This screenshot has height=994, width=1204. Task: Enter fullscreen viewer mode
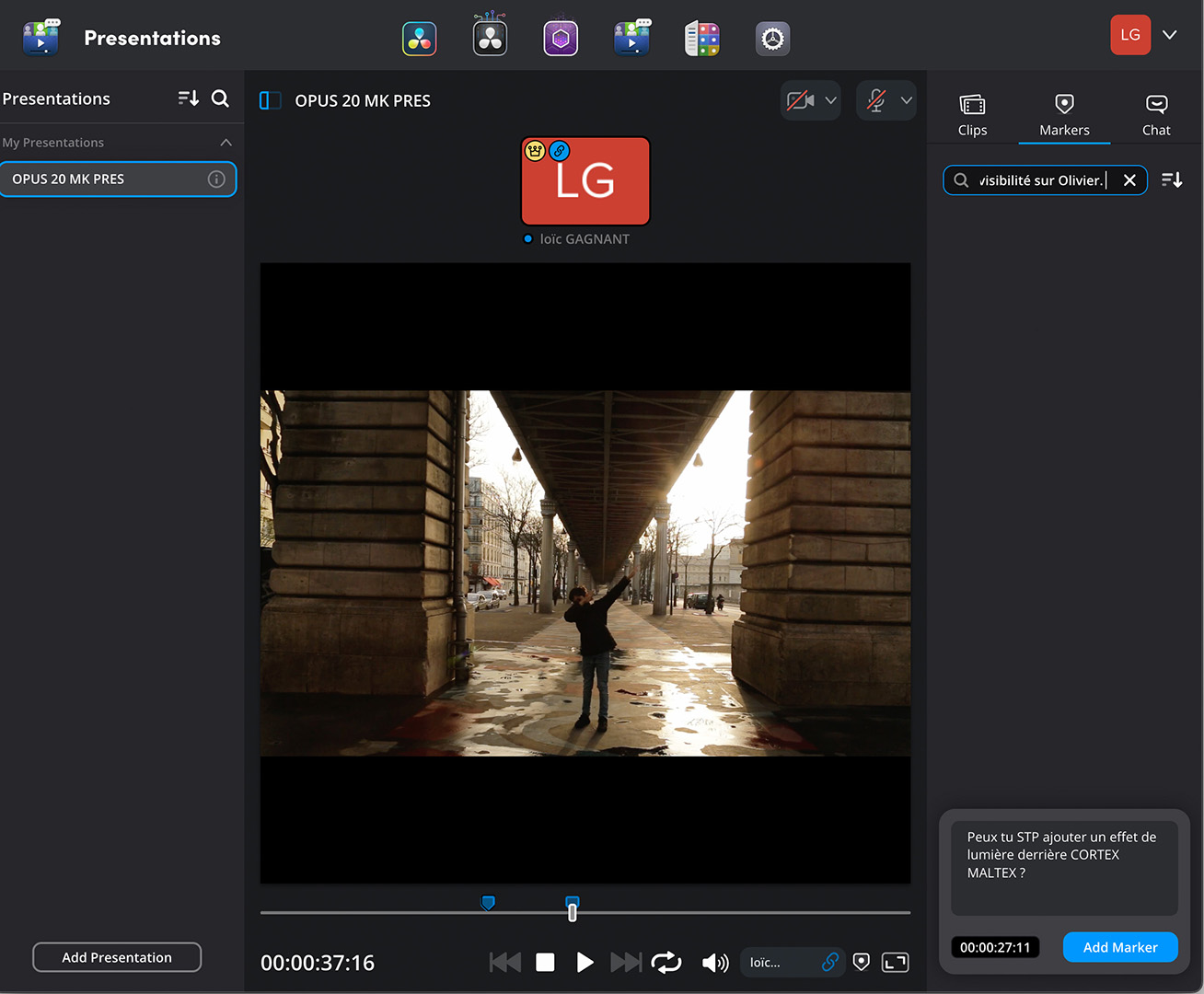[895, 962]
